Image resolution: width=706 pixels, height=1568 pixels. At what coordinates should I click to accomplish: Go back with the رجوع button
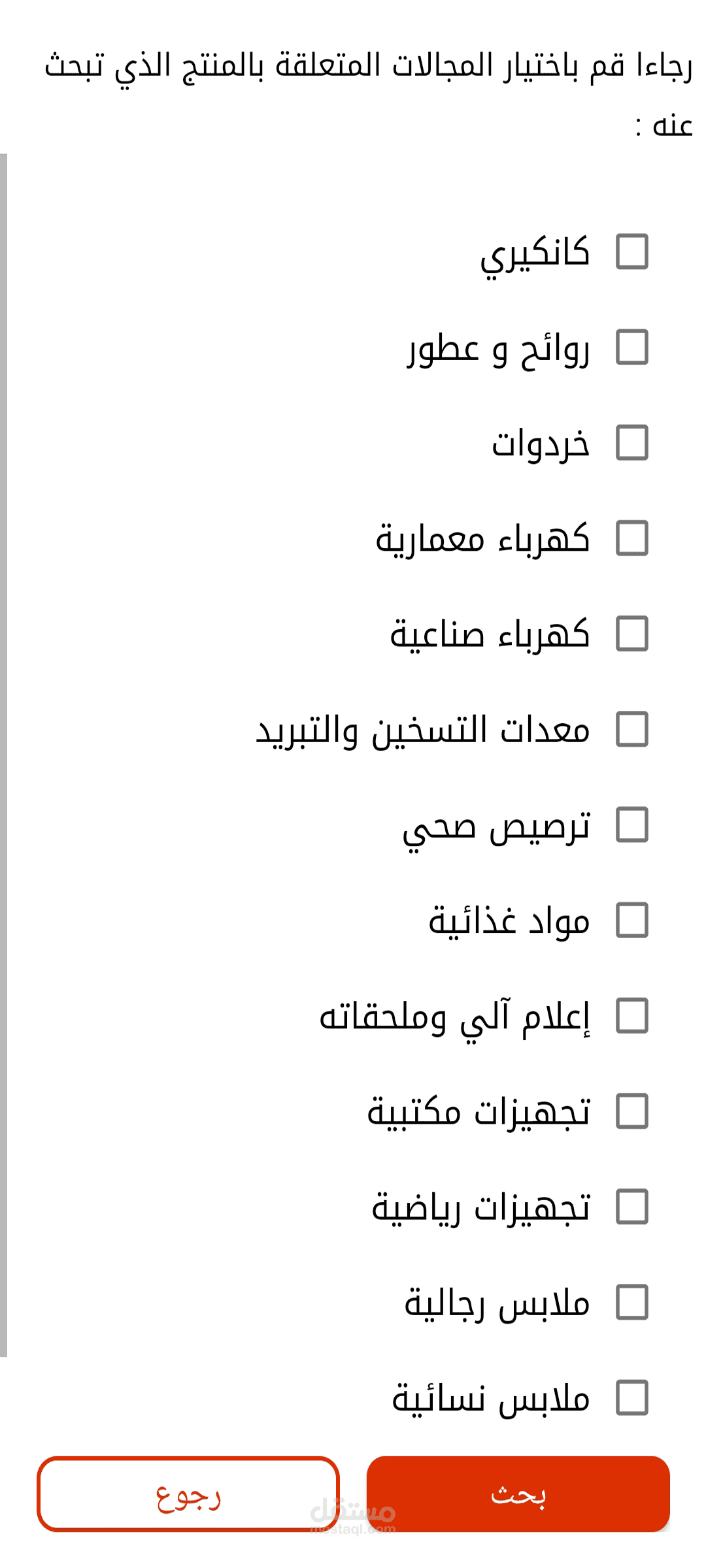click(x=188, y=1494)
